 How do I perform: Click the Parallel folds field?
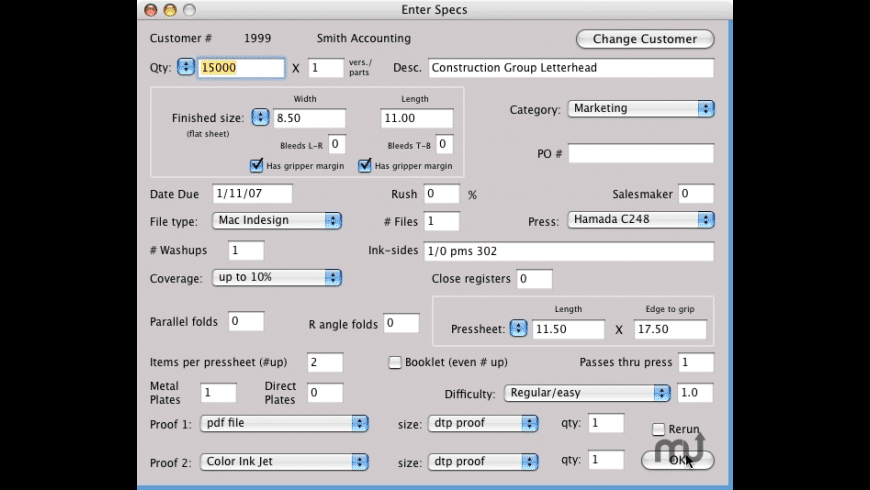[x=246, y=321]
